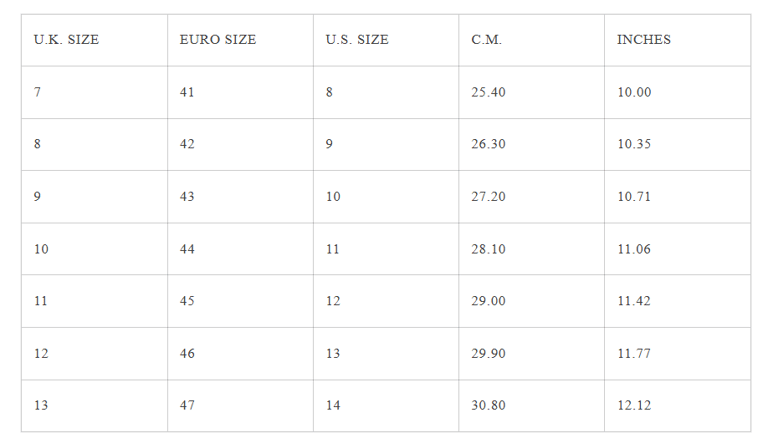This screenshot has height=436, width=768.
Task: Click the EURO SIZE column header
Action: tap(217, 40)
